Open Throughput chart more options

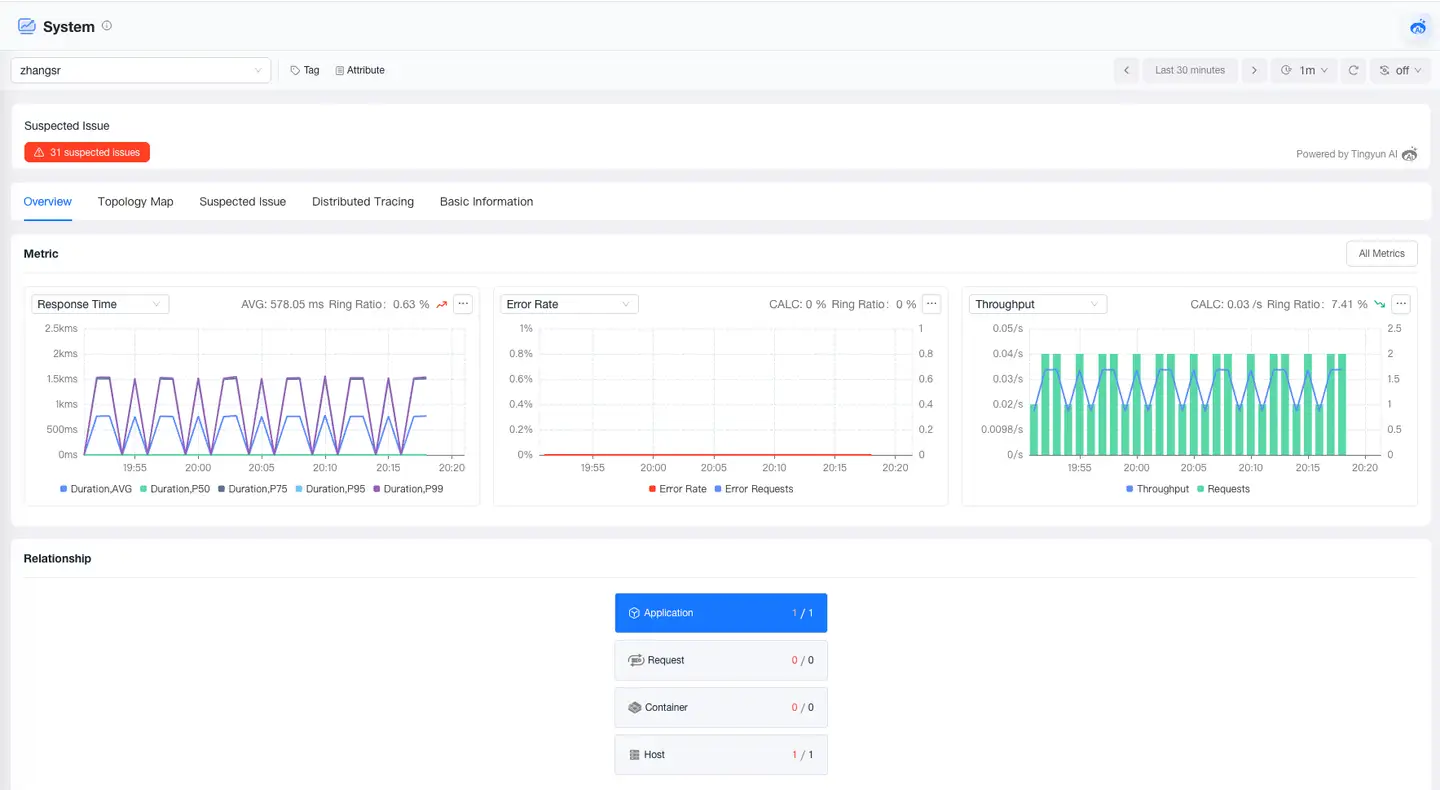click(1401, 304)
